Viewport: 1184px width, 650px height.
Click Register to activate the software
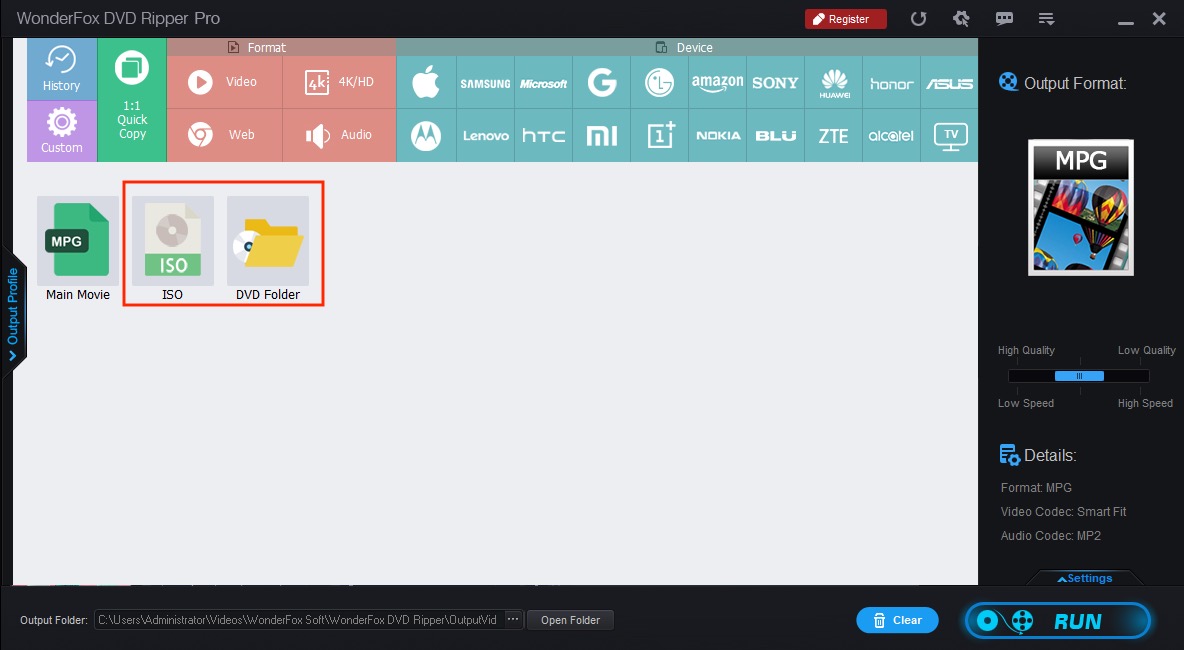coord(845,18)
